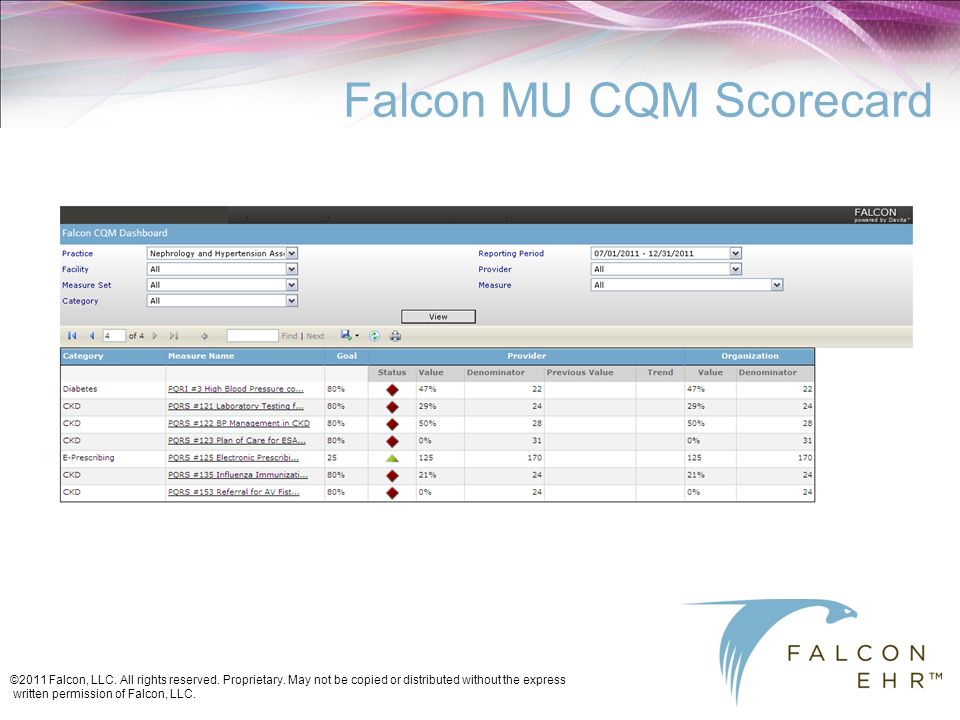Click the Provider column header
Screen dimensions: 960x720
[x=527, y=356]
